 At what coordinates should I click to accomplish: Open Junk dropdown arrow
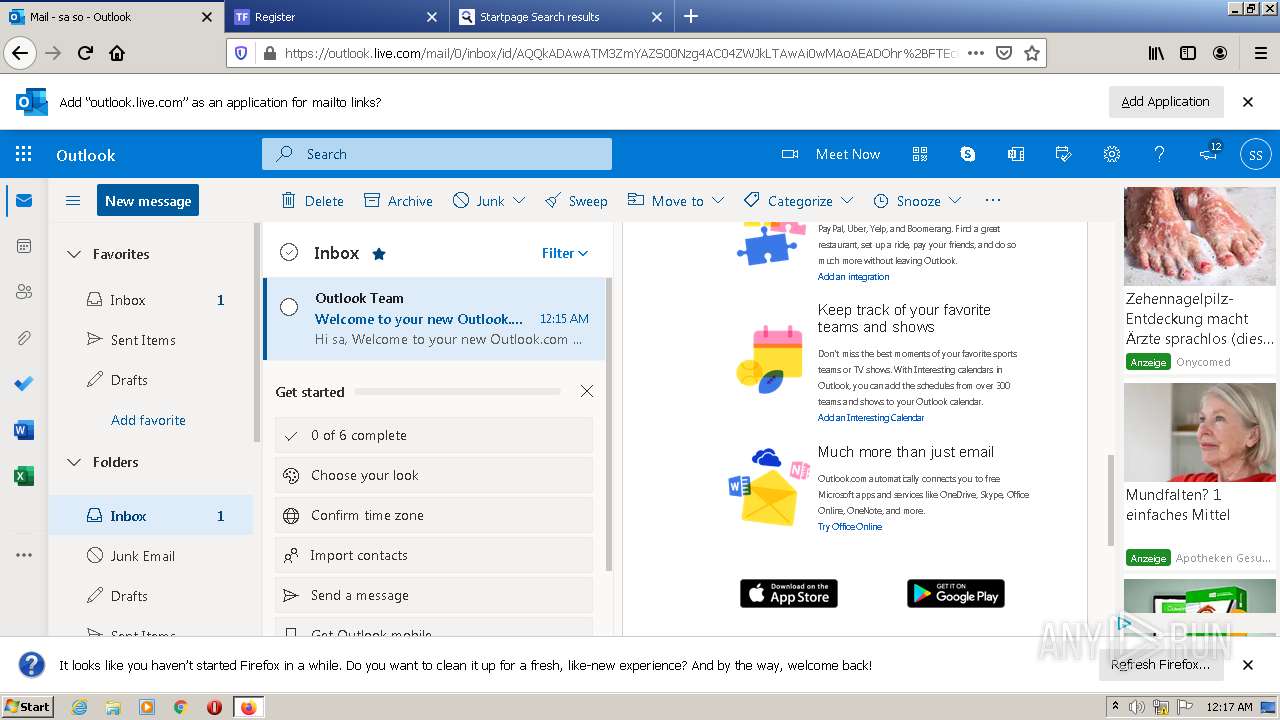[x=519, y=201]
